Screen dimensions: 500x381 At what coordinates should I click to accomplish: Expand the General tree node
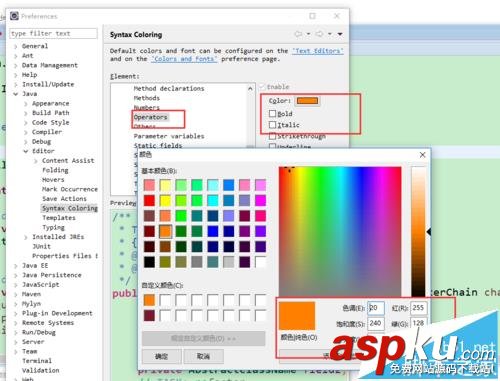coord(16,46)
